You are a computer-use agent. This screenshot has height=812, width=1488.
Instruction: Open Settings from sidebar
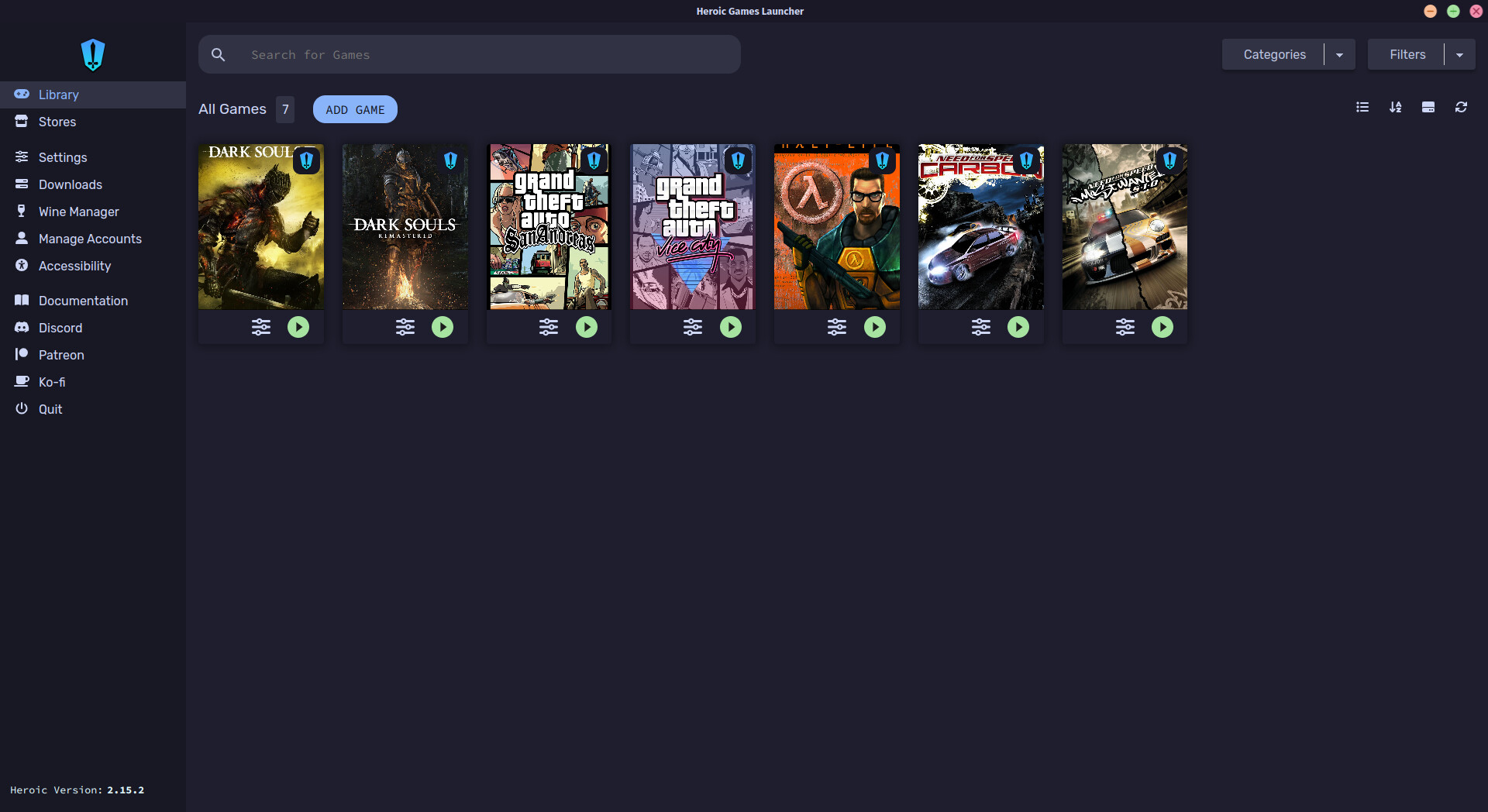pos(93,157)
